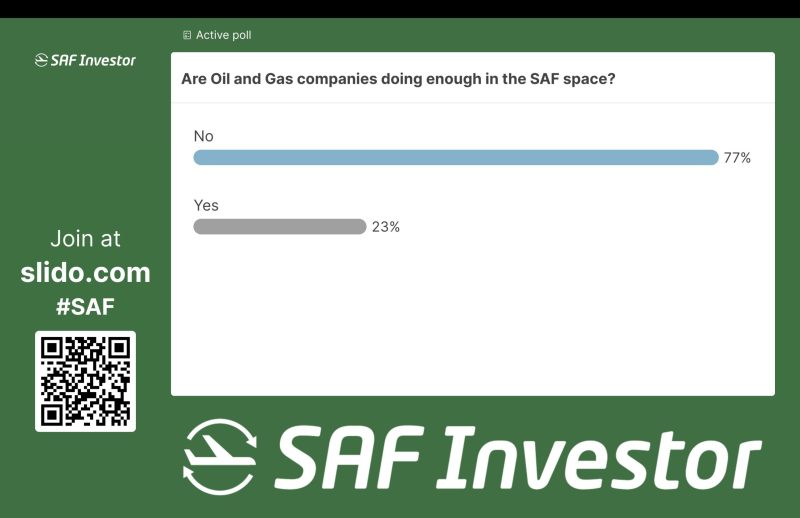Click the large SAF Investor plane emblem

tap(219, 457)
